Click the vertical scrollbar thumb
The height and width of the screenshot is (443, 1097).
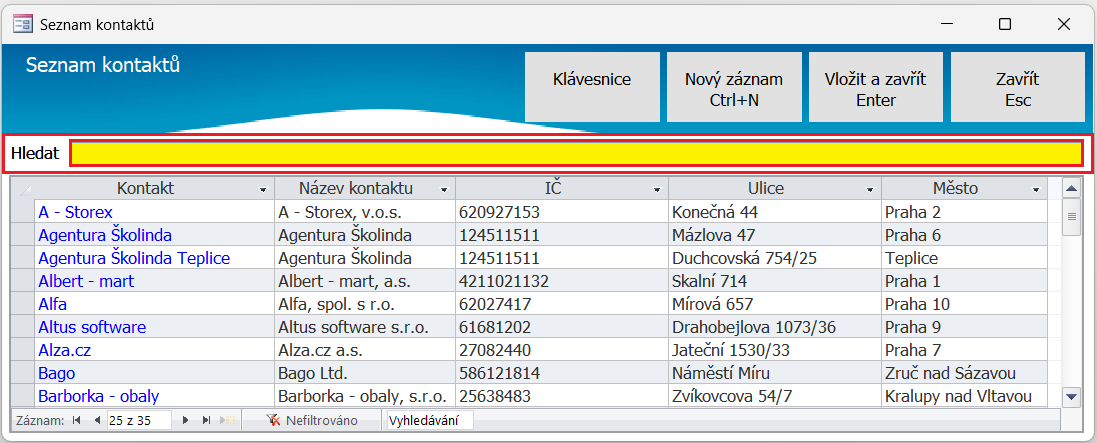coord(1071,216)
